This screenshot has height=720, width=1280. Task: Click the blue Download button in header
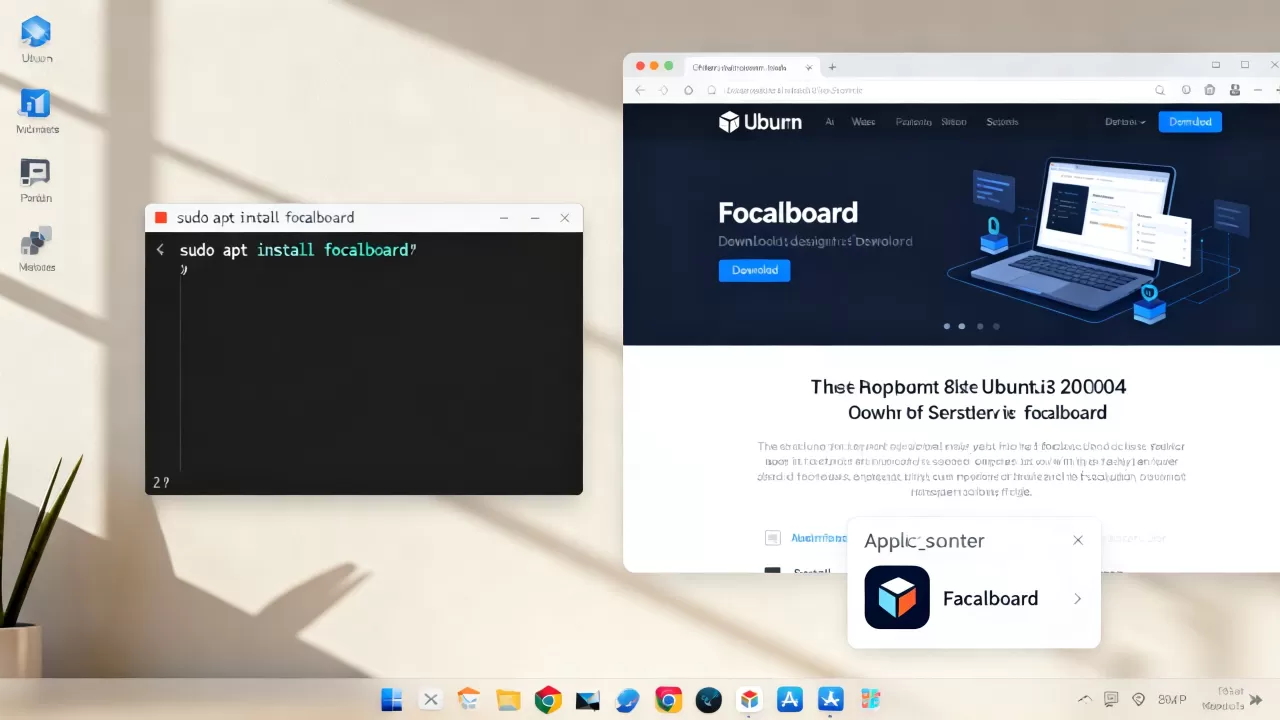click(1190, 122)
